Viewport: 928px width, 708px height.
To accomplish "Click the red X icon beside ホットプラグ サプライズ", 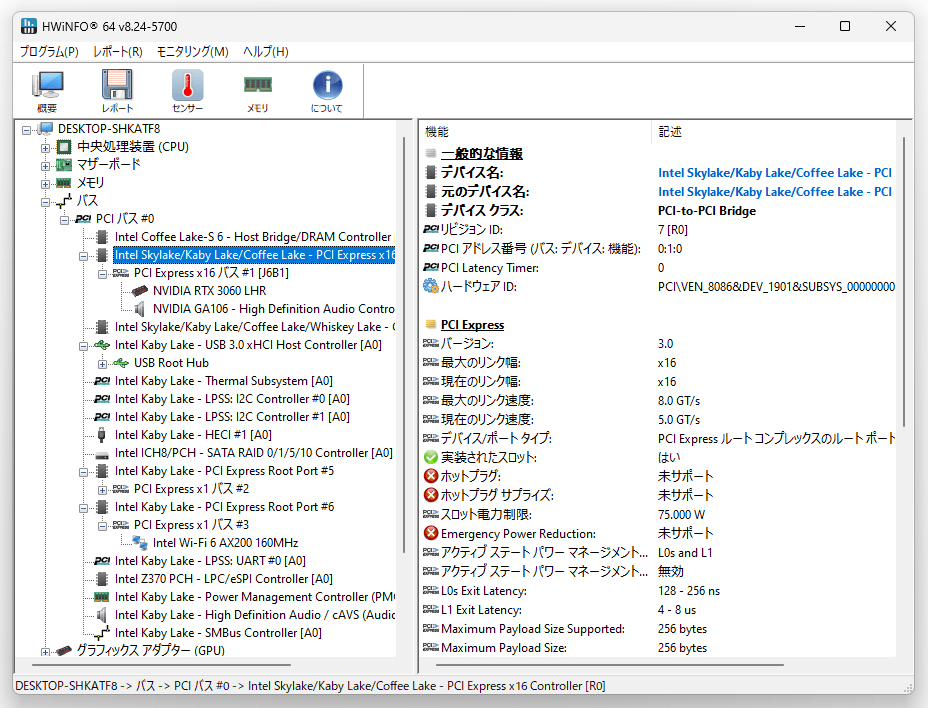I will pos(431,495).
